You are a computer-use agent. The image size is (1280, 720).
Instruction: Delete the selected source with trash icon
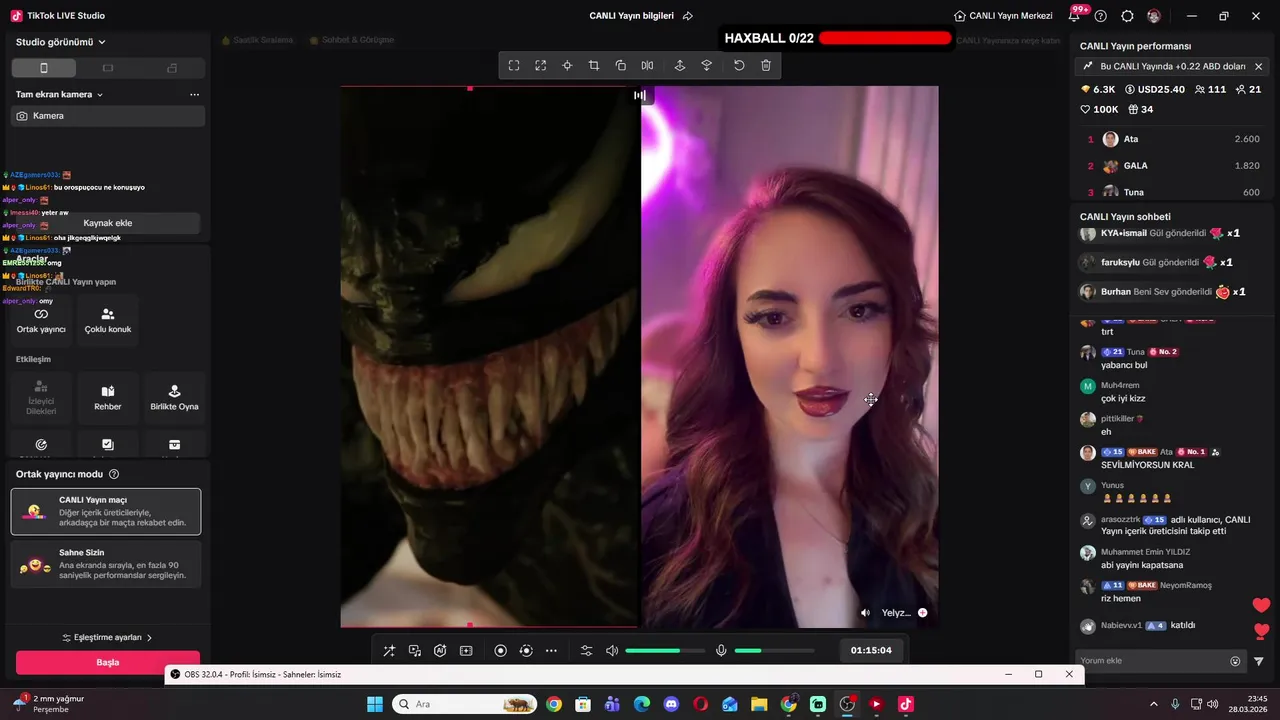click(766, 66)
